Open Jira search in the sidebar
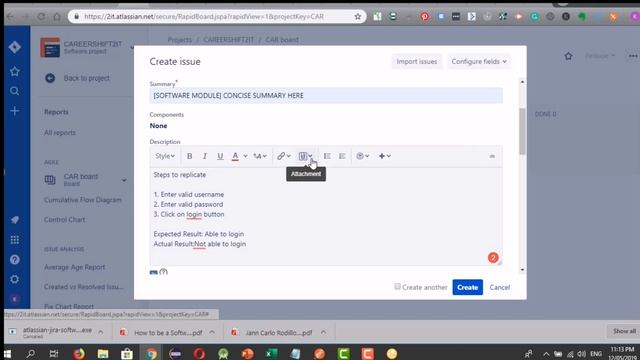 15,91
